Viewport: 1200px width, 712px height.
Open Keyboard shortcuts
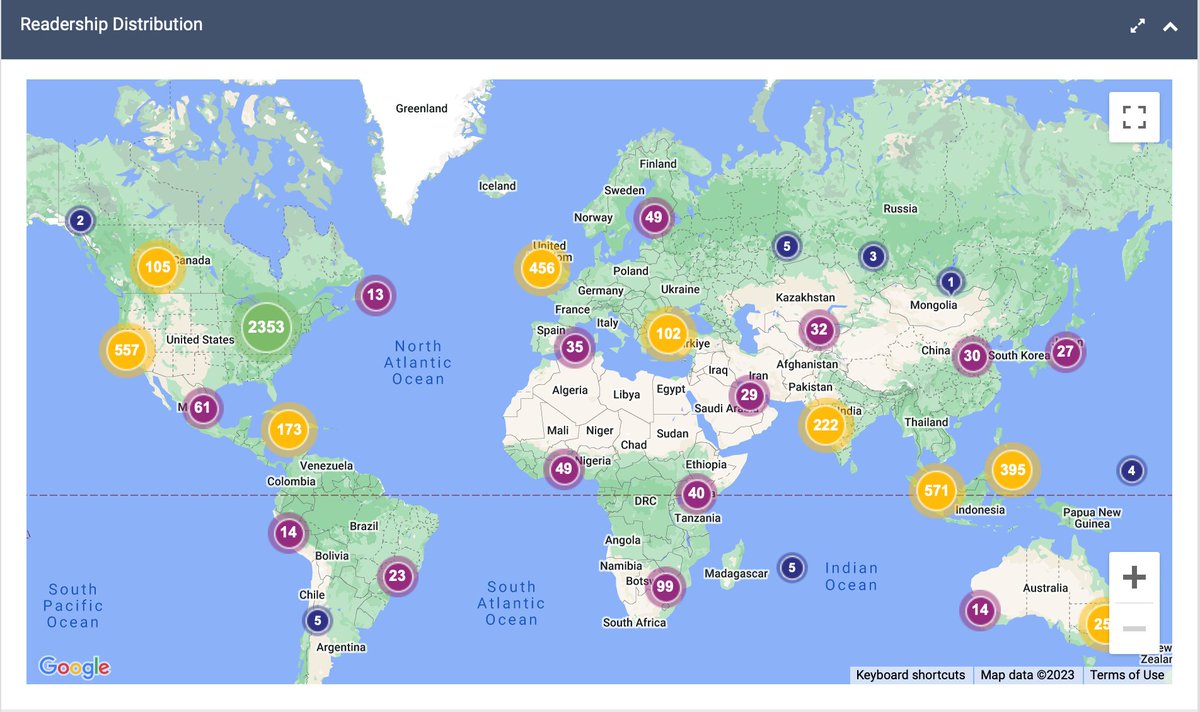(x=910, y=675)
